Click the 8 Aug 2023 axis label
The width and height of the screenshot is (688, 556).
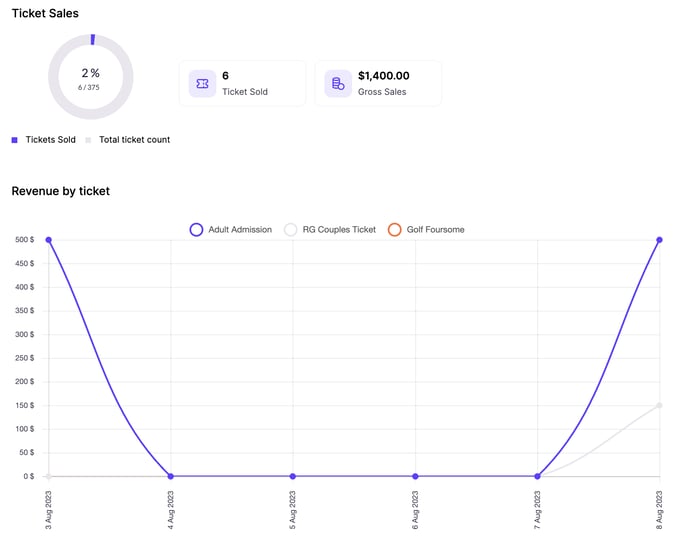point(659,510)
